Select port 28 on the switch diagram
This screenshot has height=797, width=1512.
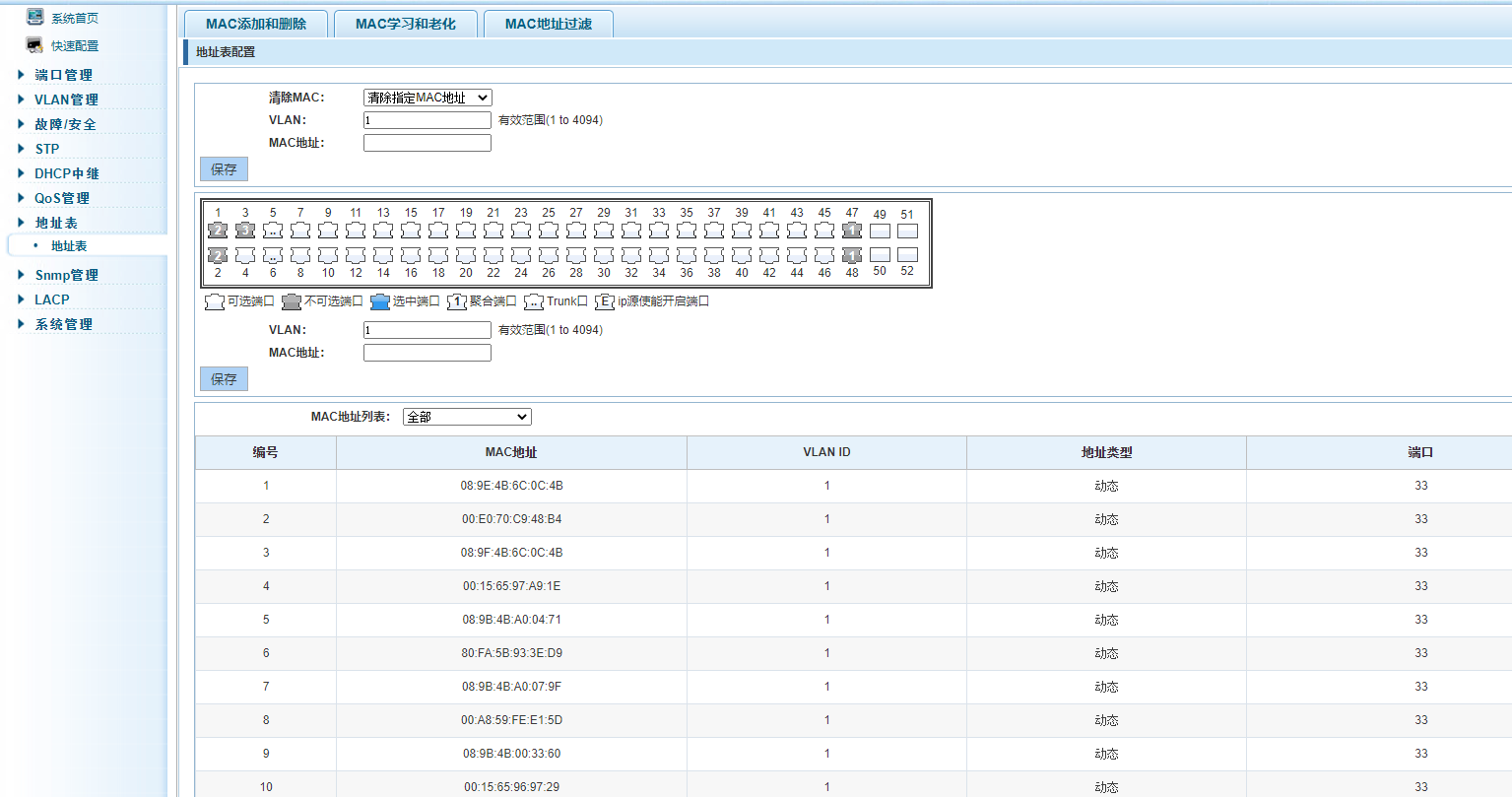point(576,255)
